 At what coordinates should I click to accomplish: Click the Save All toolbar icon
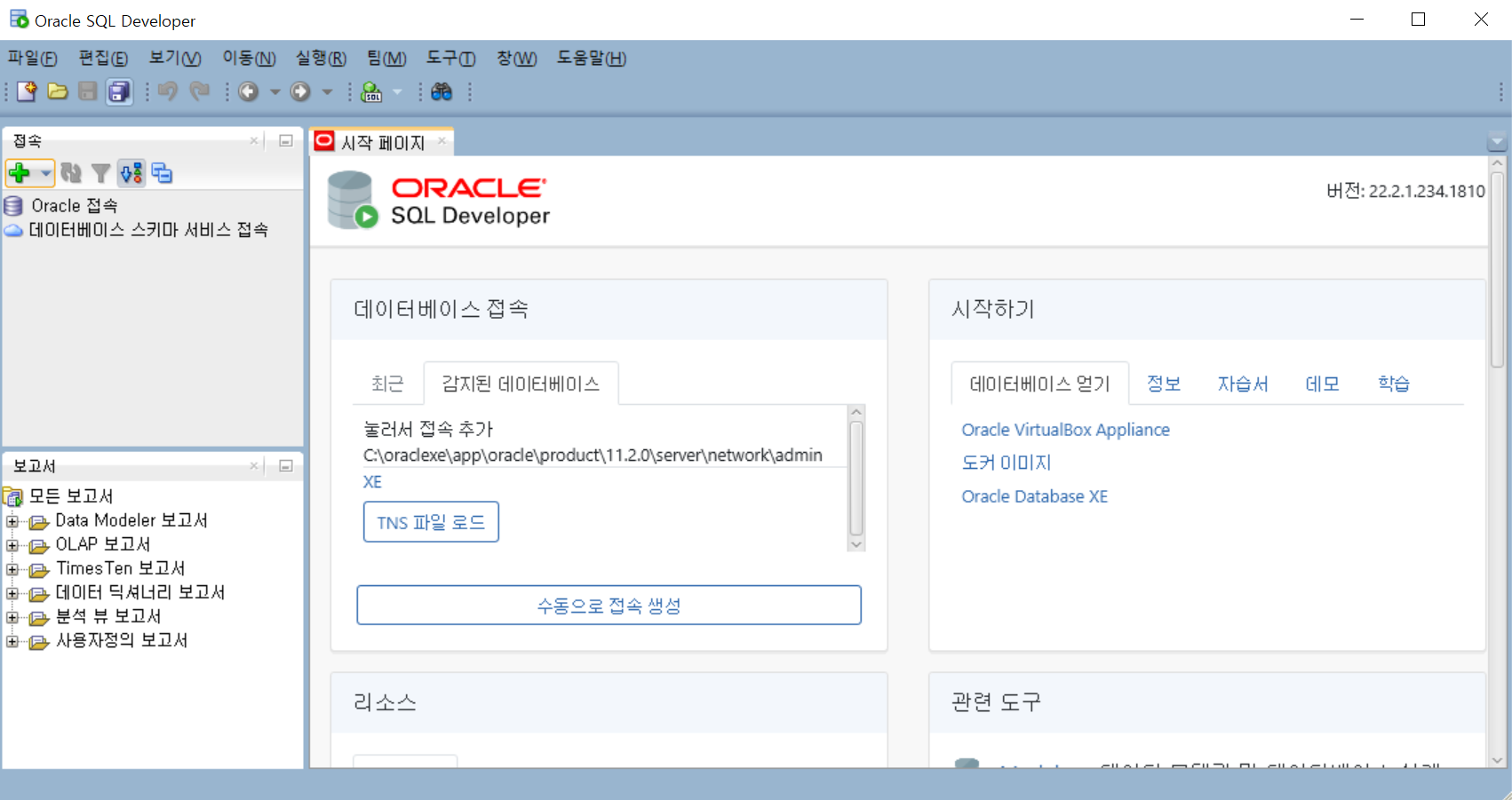[x=119, y=91]
